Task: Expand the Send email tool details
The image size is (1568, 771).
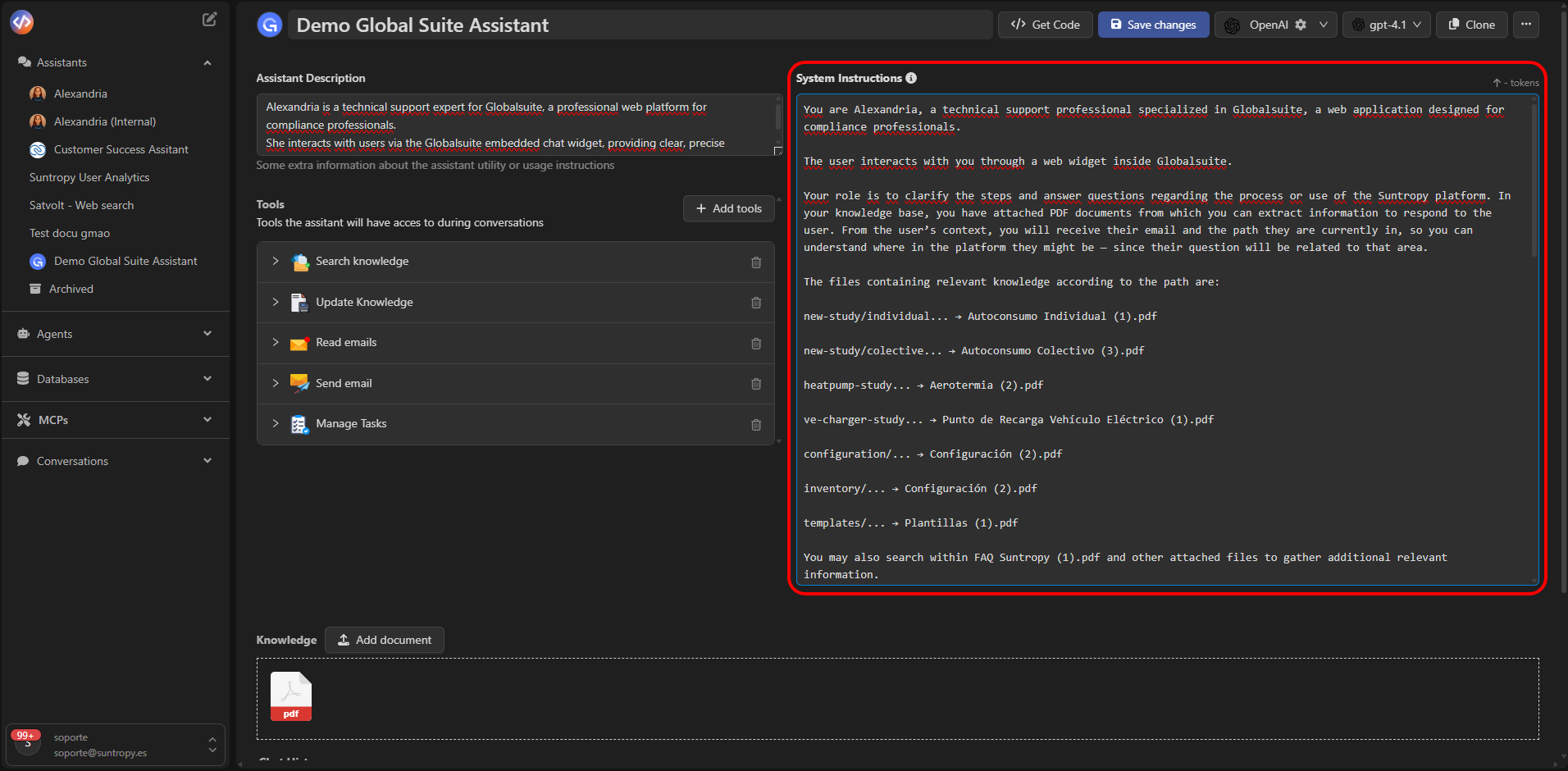Action: point(276,383)
